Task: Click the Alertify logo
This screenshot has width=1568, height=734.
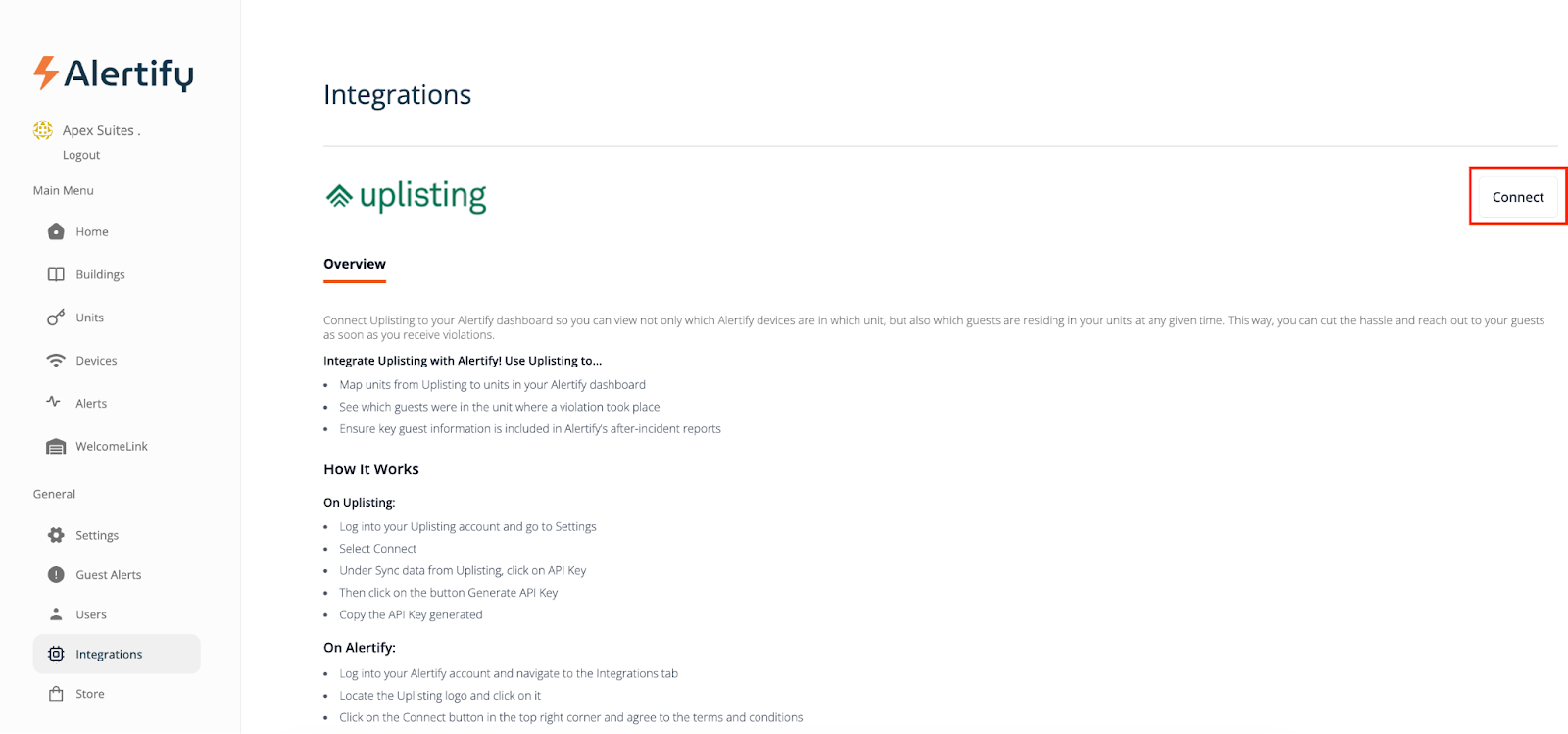Action: point(114,73)
